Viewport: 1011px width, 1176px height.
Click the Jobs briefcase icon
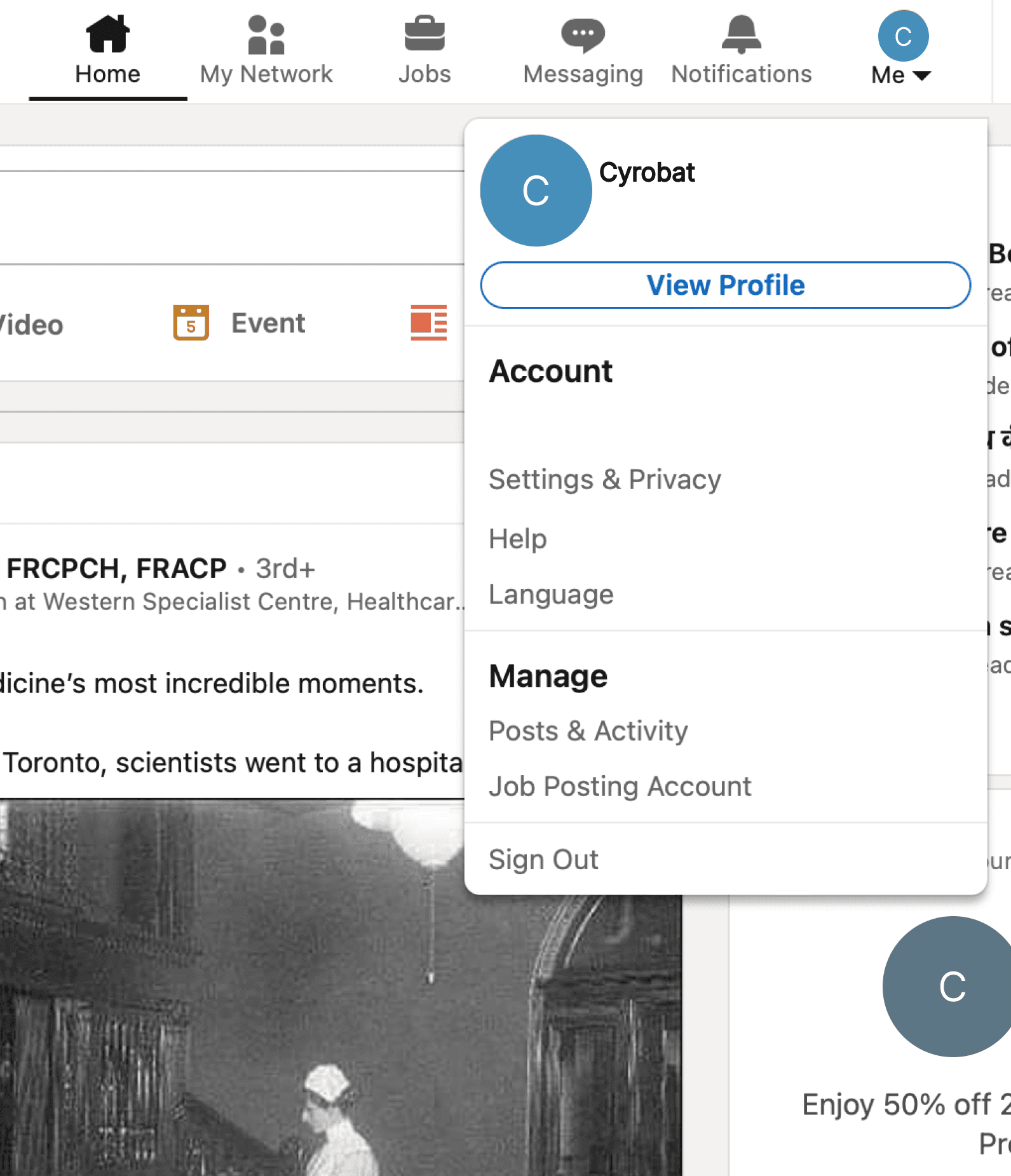424,34
